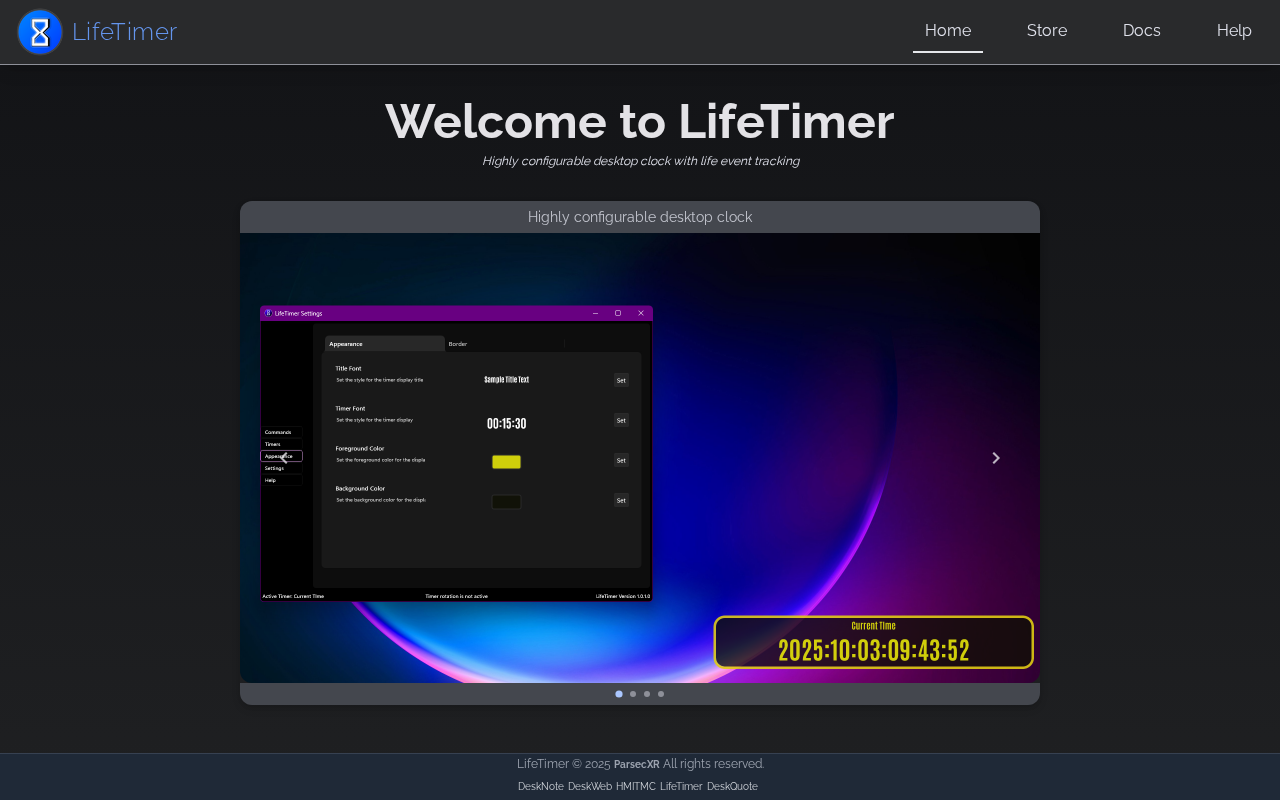Image resolution: width=1280 pixels, height=800 pixels.
Task: Click the italic subtitle about life event tracking
Action: [640, 161]
